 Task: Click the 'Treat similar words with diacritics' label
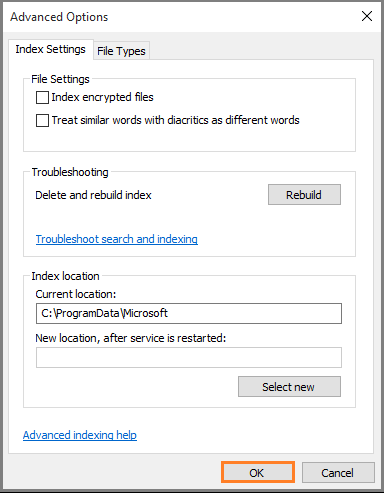click(176, 120)
